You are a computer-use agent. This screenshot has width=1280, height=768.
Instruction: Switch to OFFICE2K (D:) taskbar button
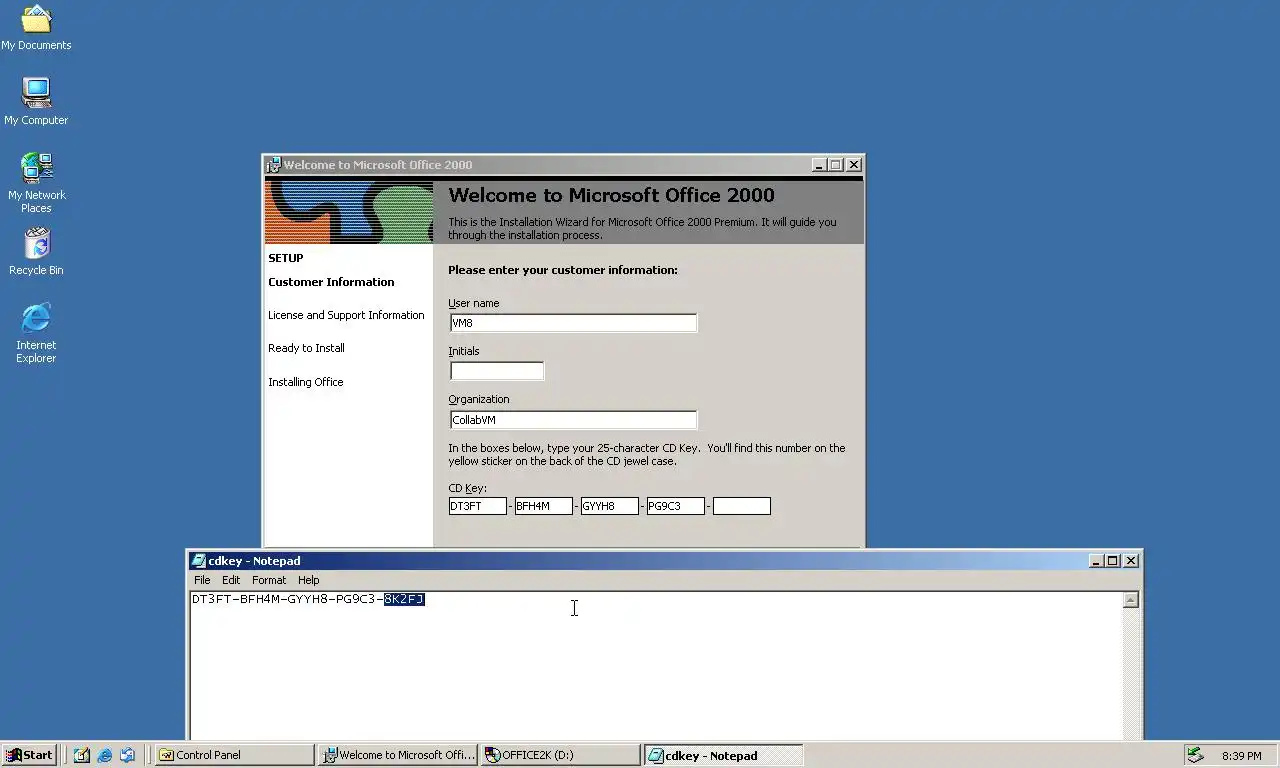(561, 755)
